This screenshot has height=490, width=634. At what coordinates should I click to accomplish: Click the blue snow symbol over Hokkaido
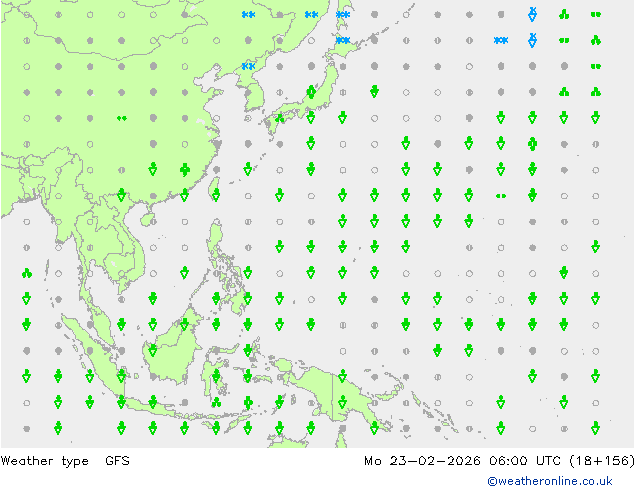343,40
